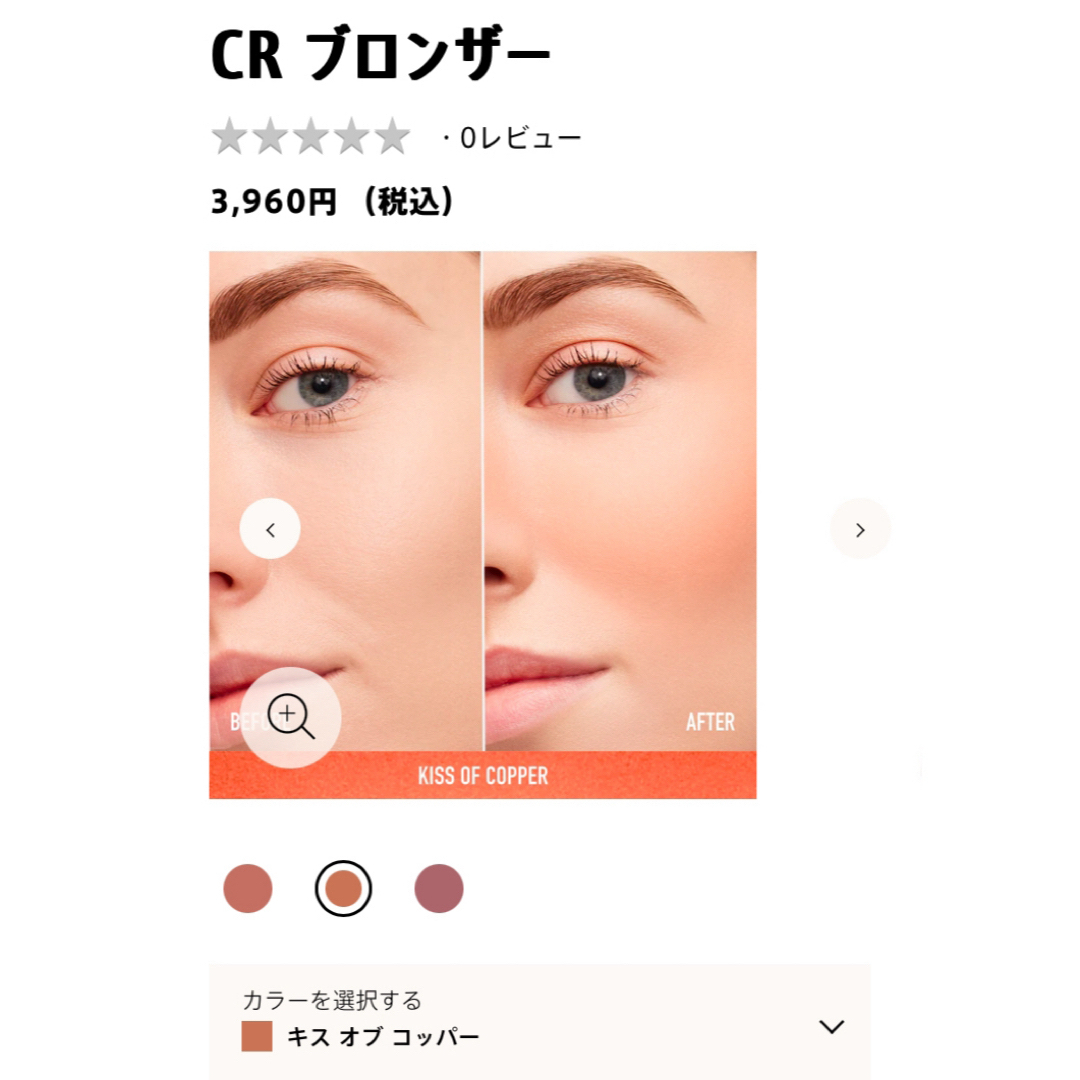Open the カラーを選択する dropdown
Image resolution: width=1080 pixels, height=1080 pixels.
(540, 1021)
